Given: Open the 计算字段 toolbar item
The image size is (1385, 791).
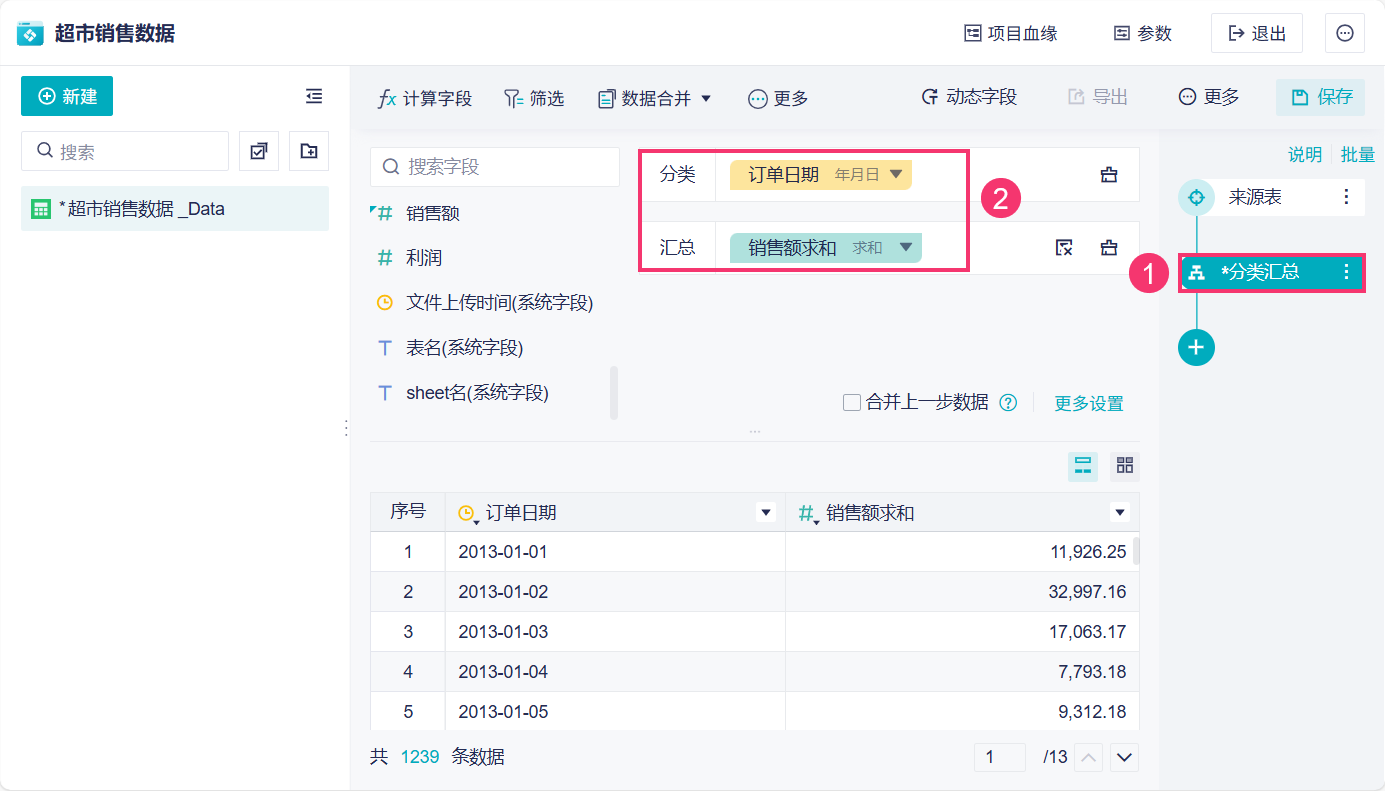Looking at the screenshot, I should (x=425, y=98).
